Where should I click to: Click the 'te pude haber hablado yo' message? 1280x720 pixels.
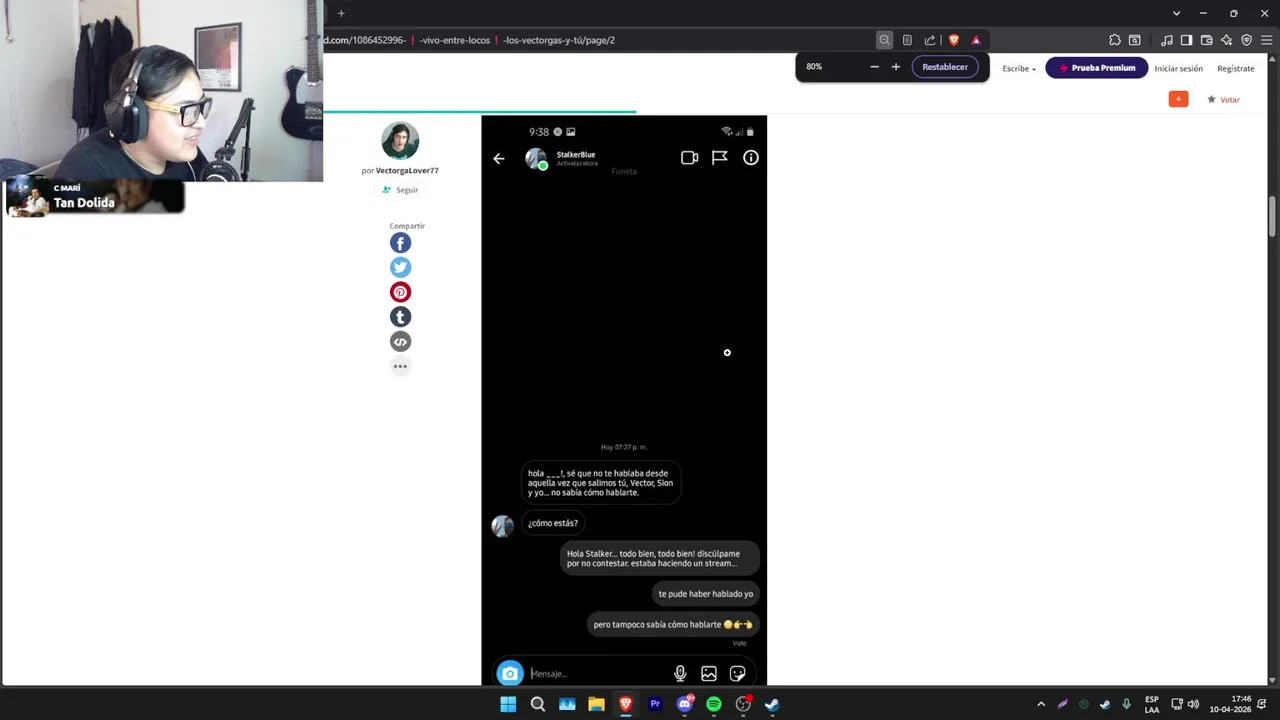click(706, 594)
